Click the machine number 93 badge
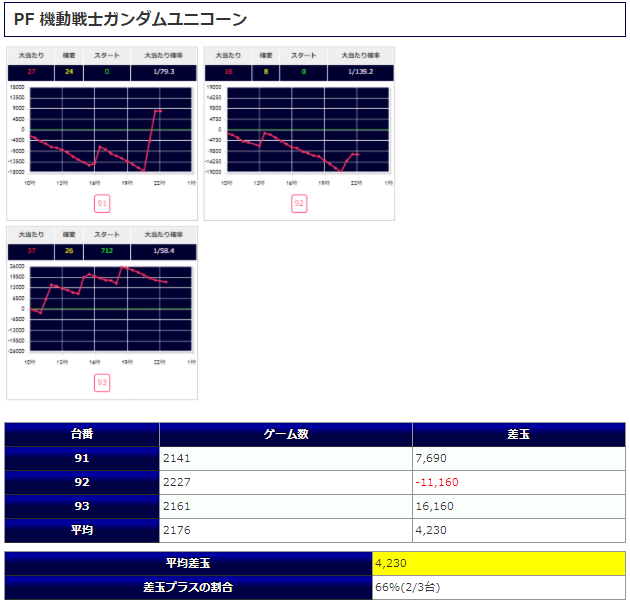Screen dimensions: 630x607 [102, 383]
